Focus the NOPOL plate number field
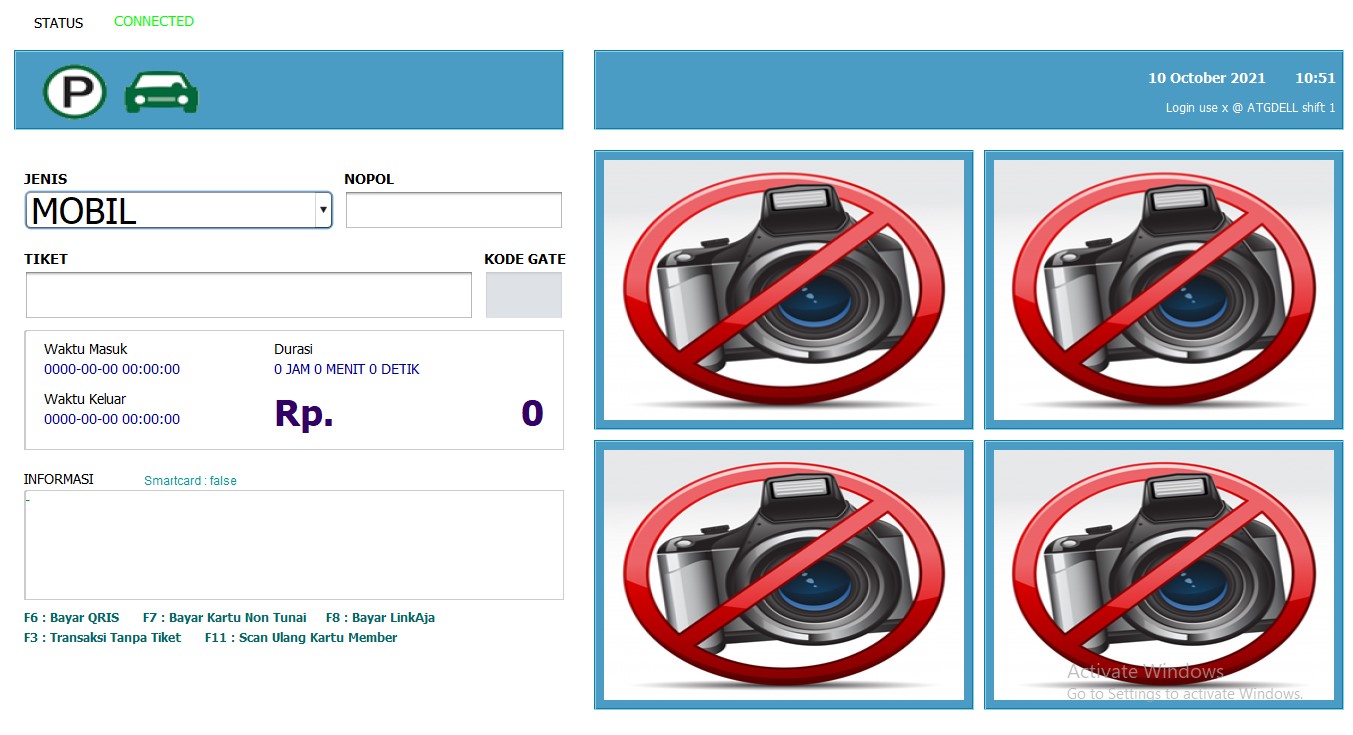 coord(453,211)
